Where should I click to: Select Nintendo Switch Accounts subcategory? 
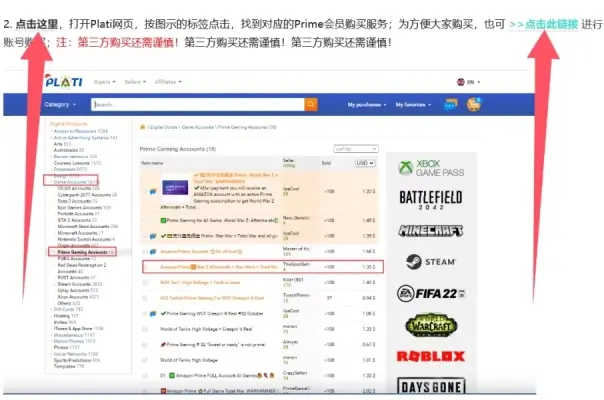pyautogui.click(x=86, y=239)
